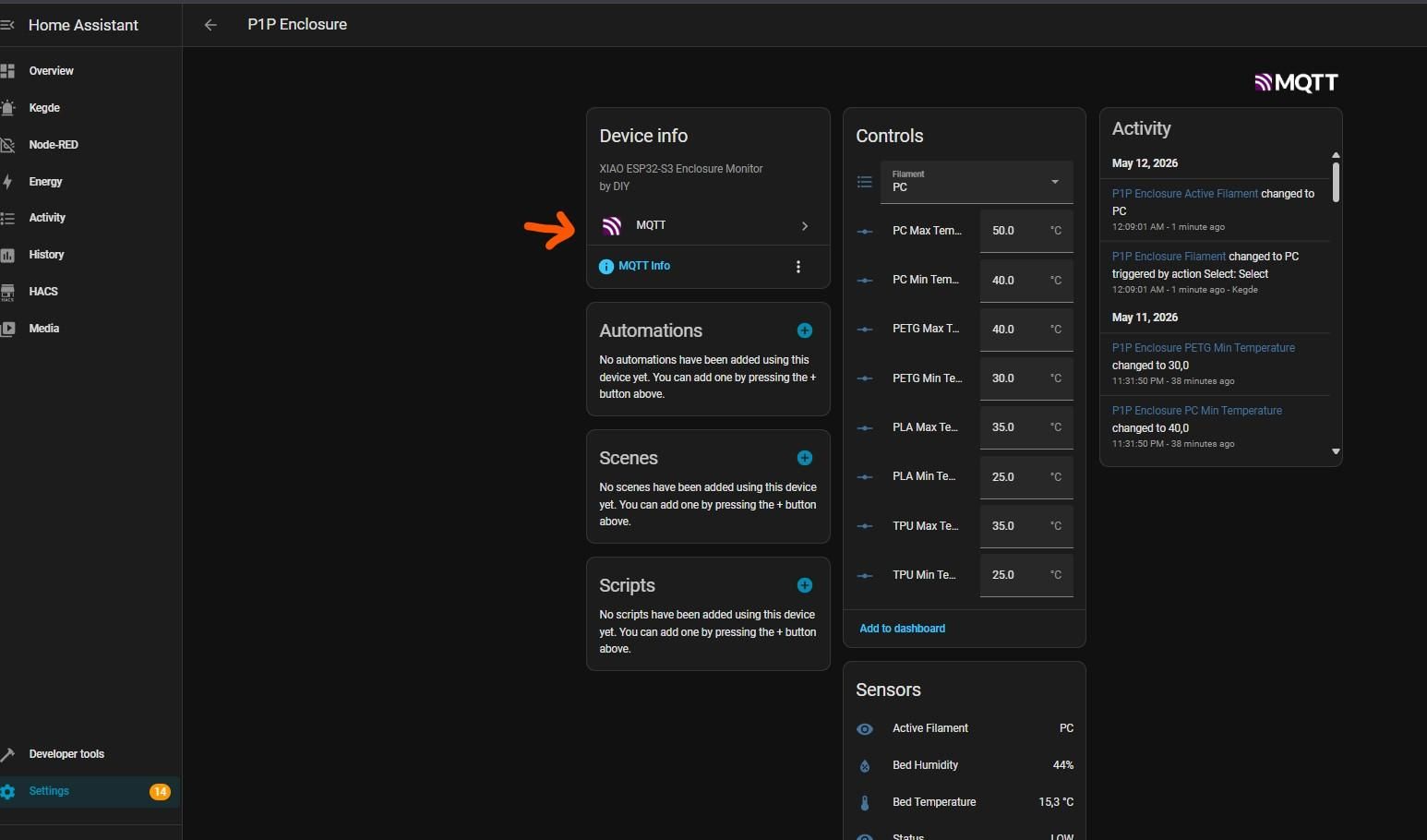
Task: Click the TPU Min Temperature row icon
Action: tap(865, 576)
